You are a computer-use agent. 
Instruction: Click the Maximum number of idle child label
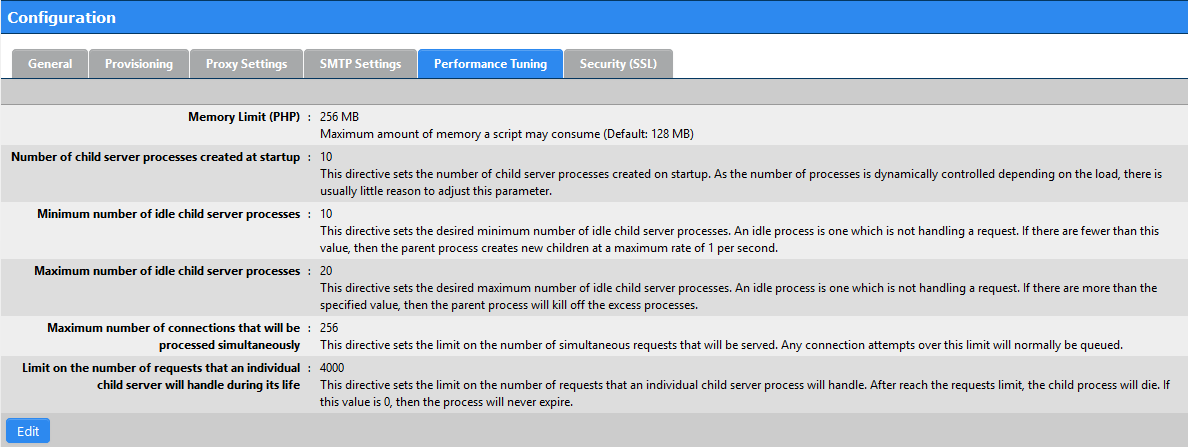(167, 270)
